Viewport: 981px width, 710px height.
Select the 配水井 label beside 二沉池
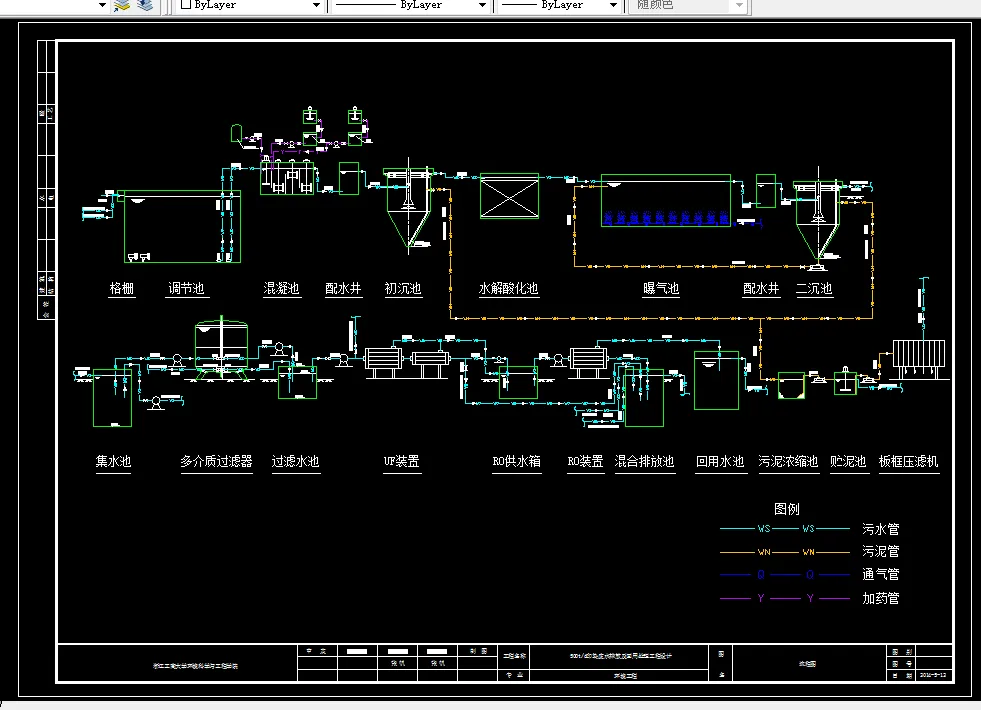click(761, 288)
